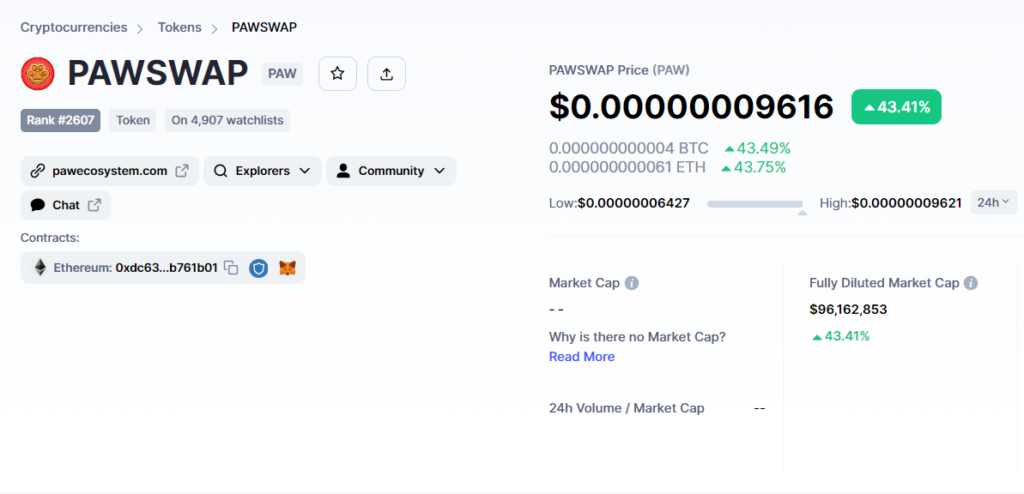The image size is (1024, 494).
Task: Click the green 43.41% change badge
Action: [896, 107]
